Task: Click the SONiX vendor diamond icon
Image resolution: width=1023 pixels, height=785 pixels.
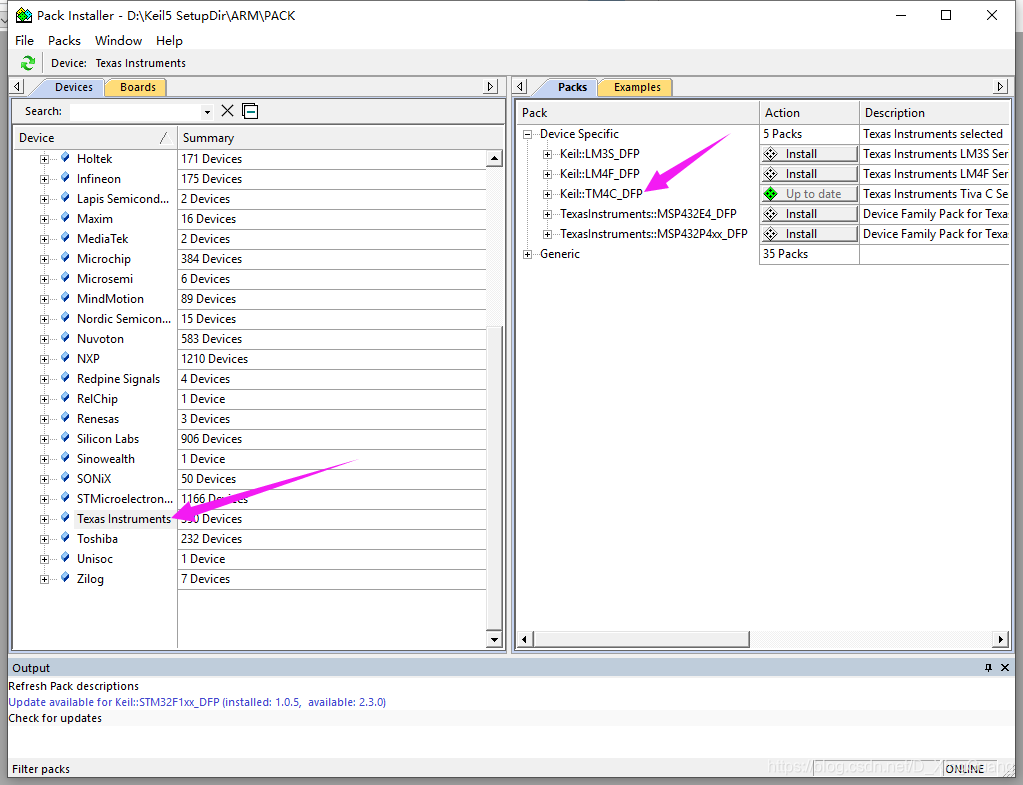Action: pyautogui.click(x=65, y=478)
